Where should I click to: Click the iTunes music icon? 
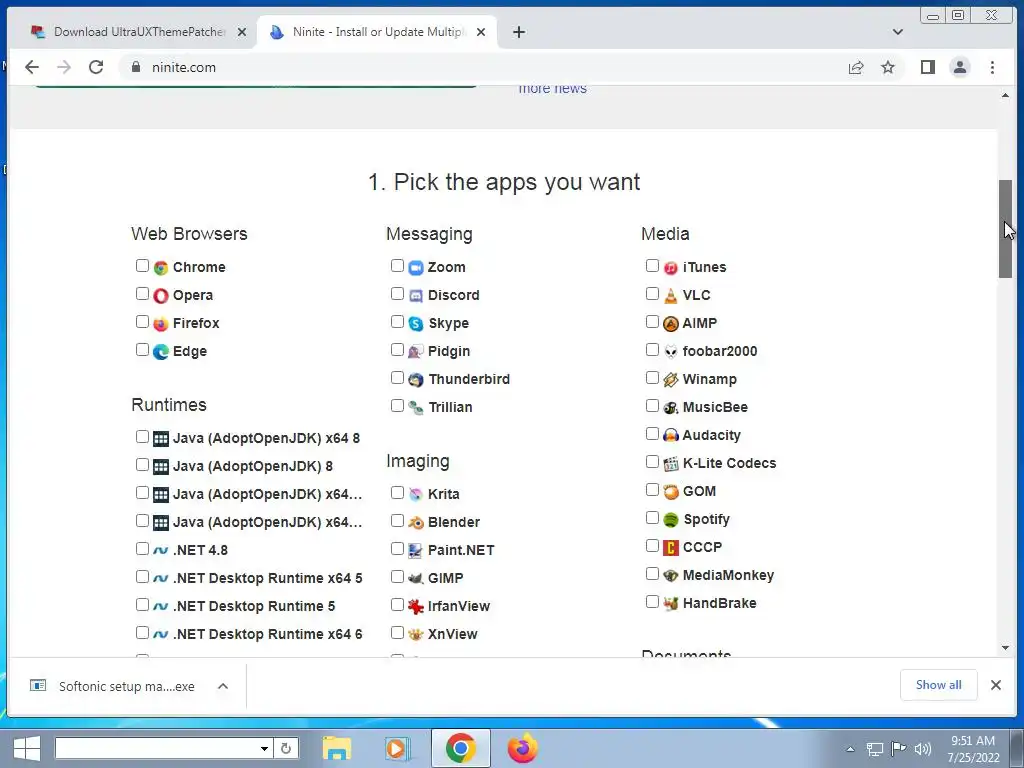(x=671, y=268)
